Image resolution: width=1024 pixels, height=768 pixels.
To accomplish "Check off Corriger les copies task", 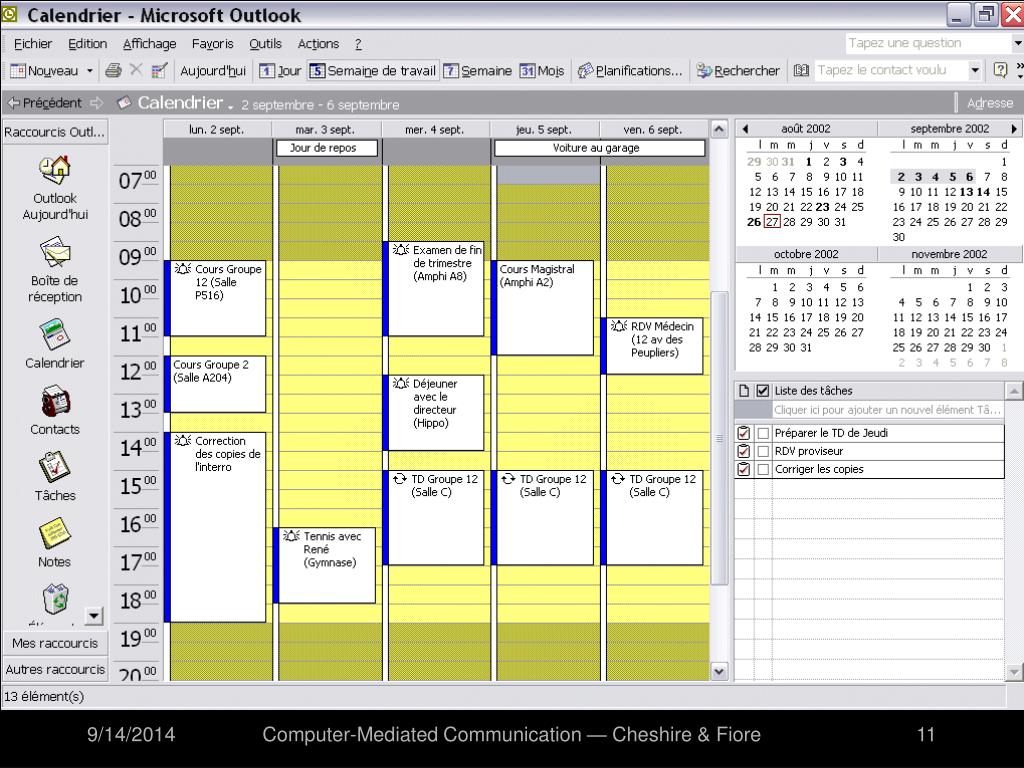I will [x=763, y=469].
